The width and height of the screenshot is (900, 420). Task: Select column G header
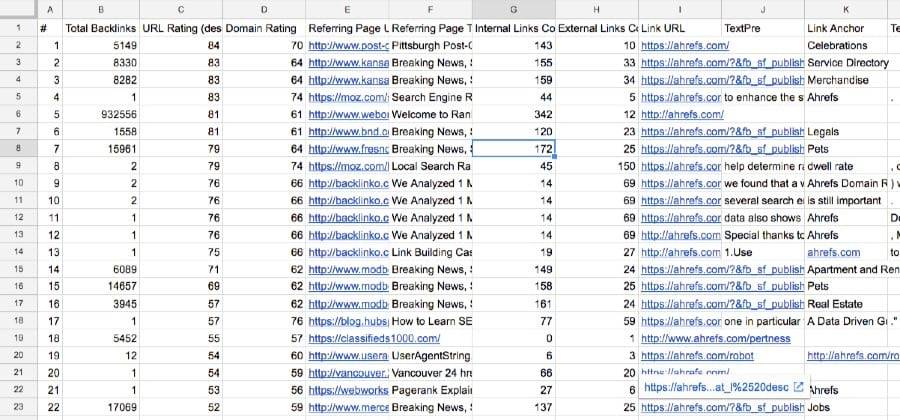(514, 9)
